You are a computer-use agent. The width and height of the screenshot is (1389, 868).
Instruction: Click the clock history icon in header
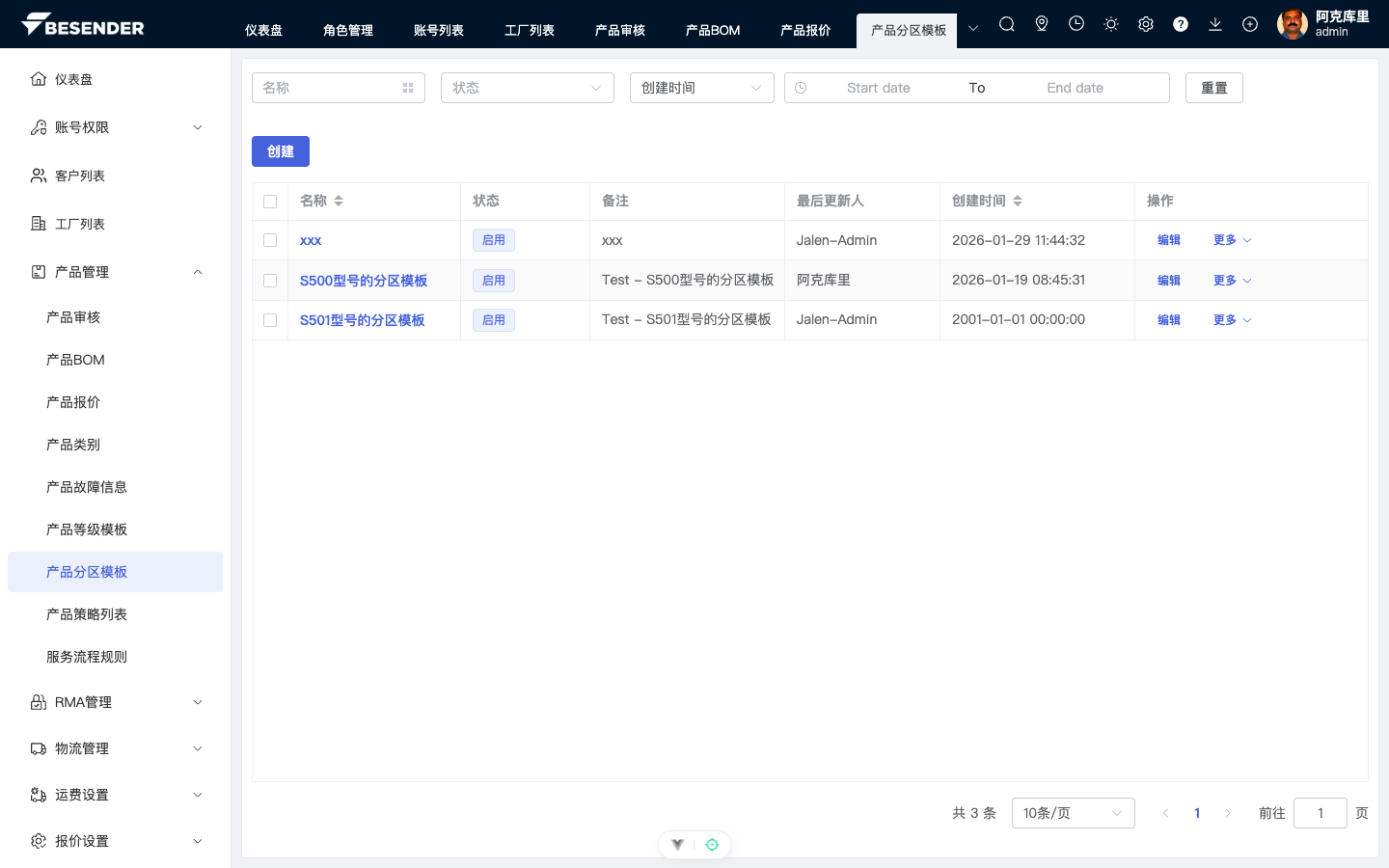pos(1076,24)
